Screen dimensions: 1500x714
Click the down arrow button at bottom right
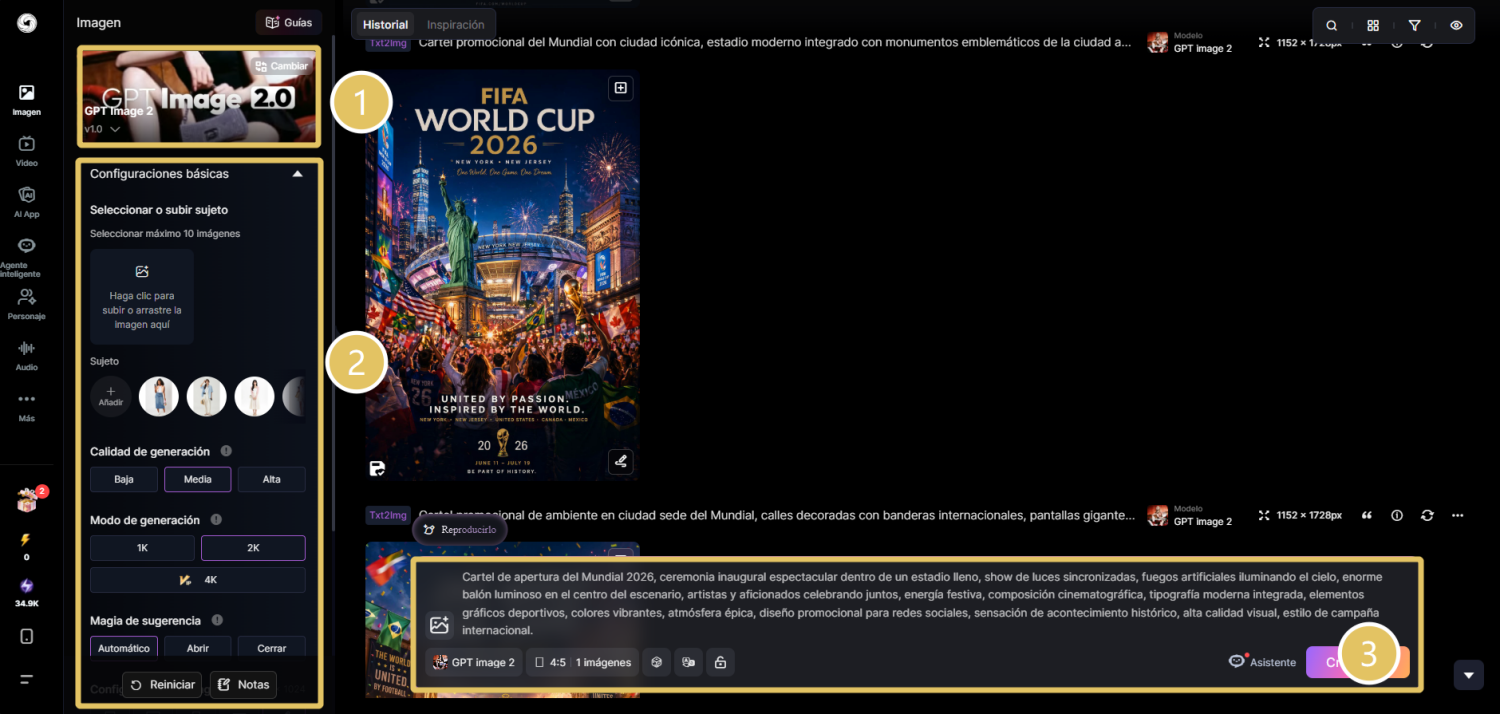click(x=1468, y=675)
